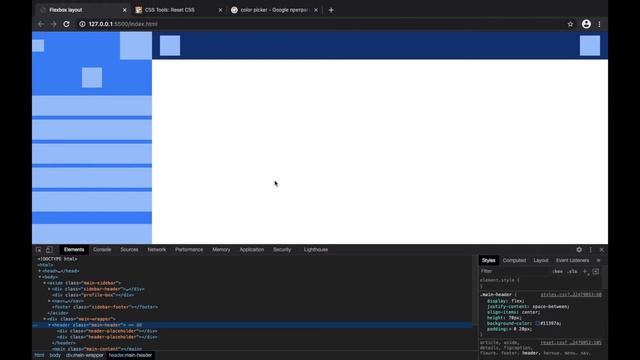The width and height of the screenshot is (640, 360).
Task: Open the Security panel tab
Action: pos(282,250)
